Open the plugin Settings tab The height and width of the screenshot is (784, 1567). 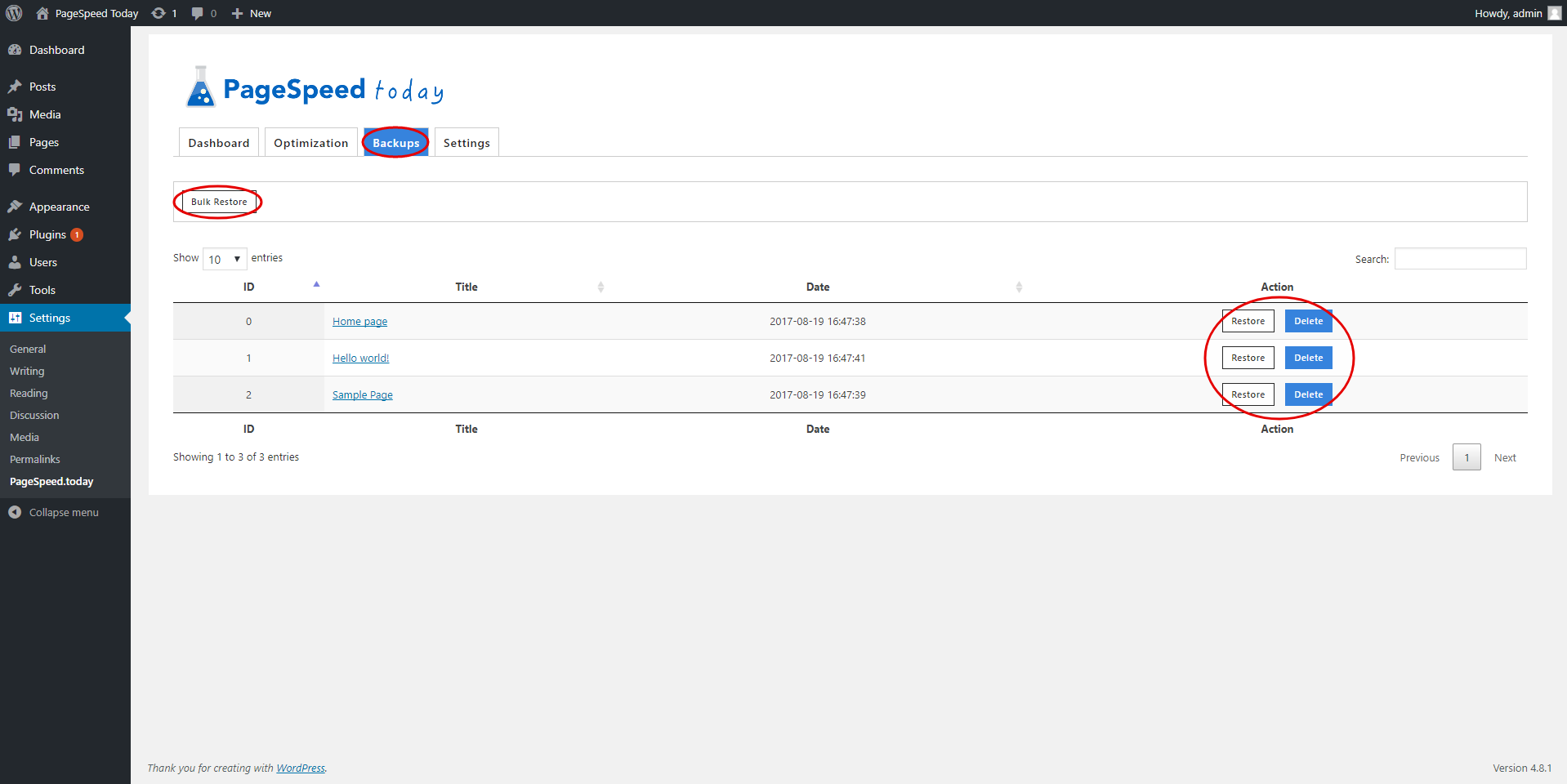click(x=467, y=142)
